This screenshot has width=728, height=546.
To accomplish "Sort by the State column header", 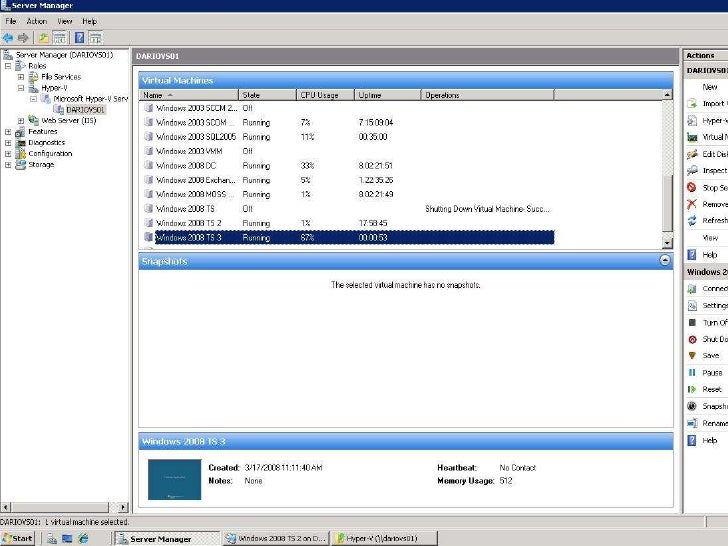I will pos(267,95).
